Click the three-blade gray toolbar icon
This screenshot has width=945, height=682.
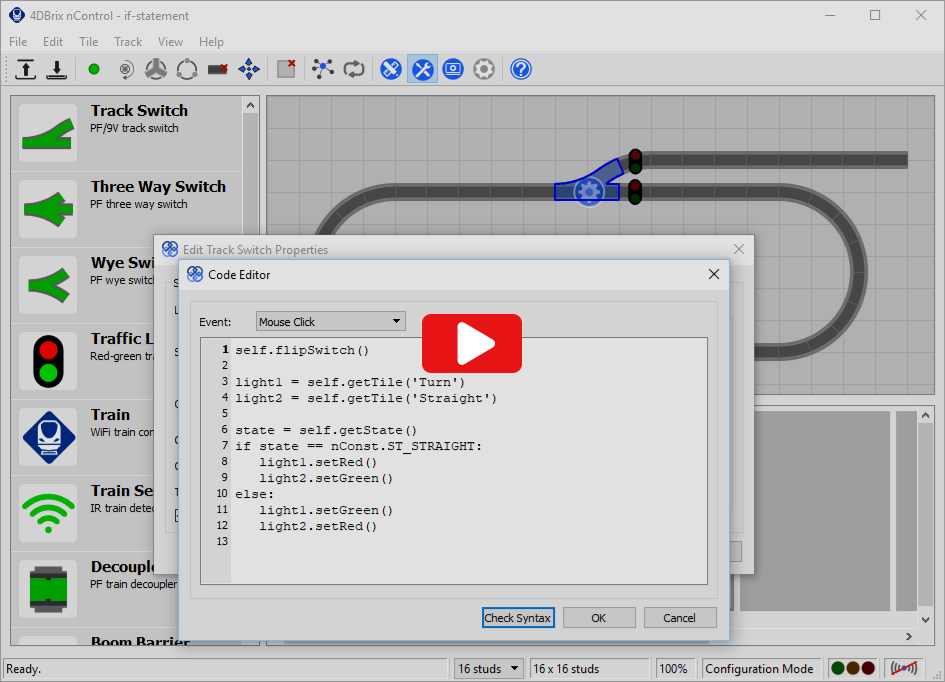[156, 69]
